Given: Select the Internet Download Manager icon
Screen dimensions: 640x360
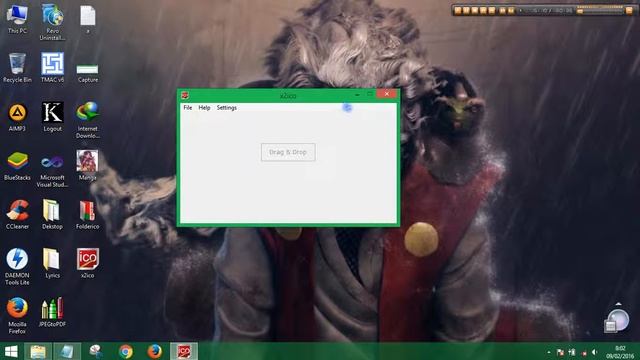Looking at the screenshot, I should [x=88, y=120].
